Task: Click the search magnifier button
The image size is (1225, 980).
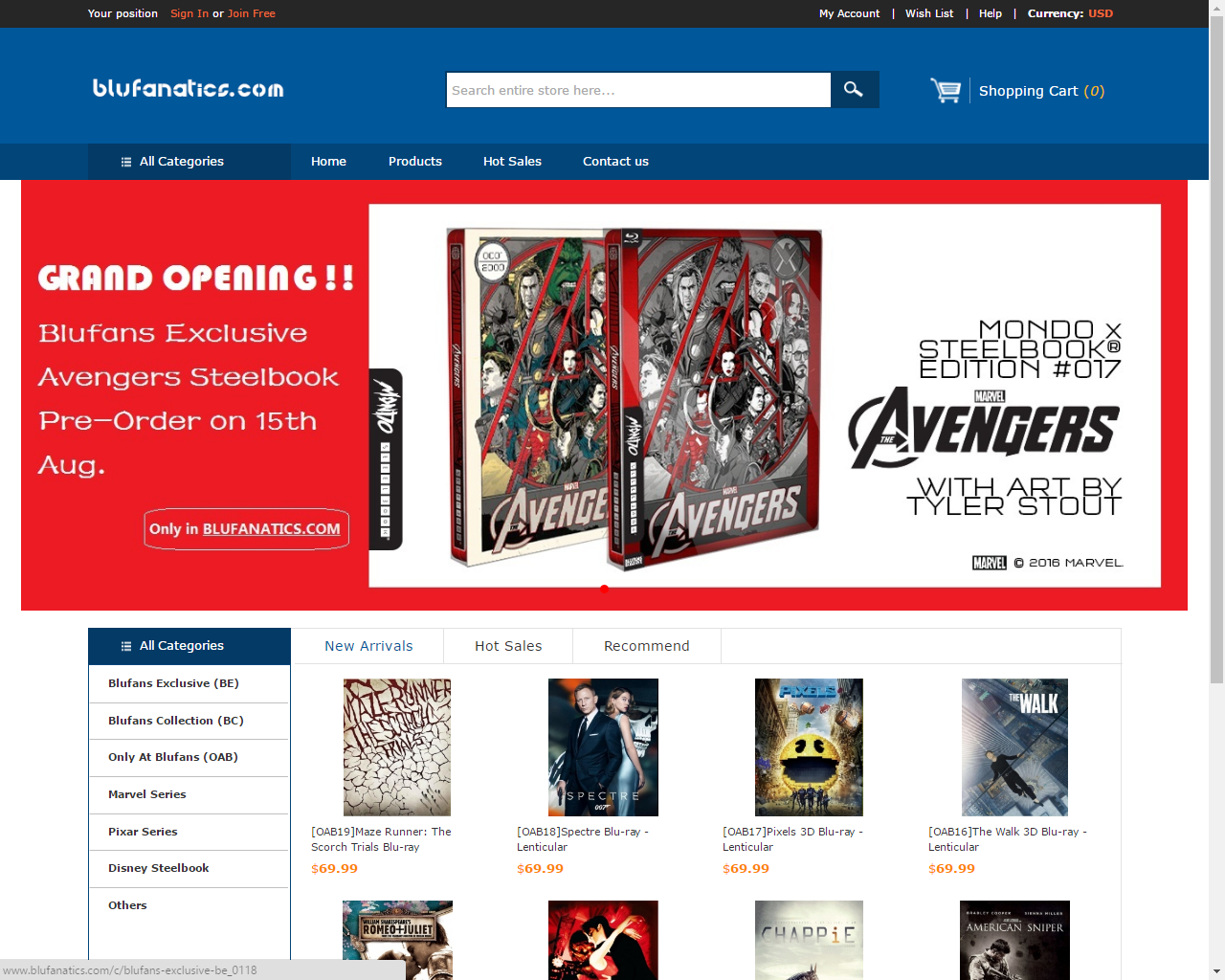Action: pyautogui.click(x=854, y=90)
